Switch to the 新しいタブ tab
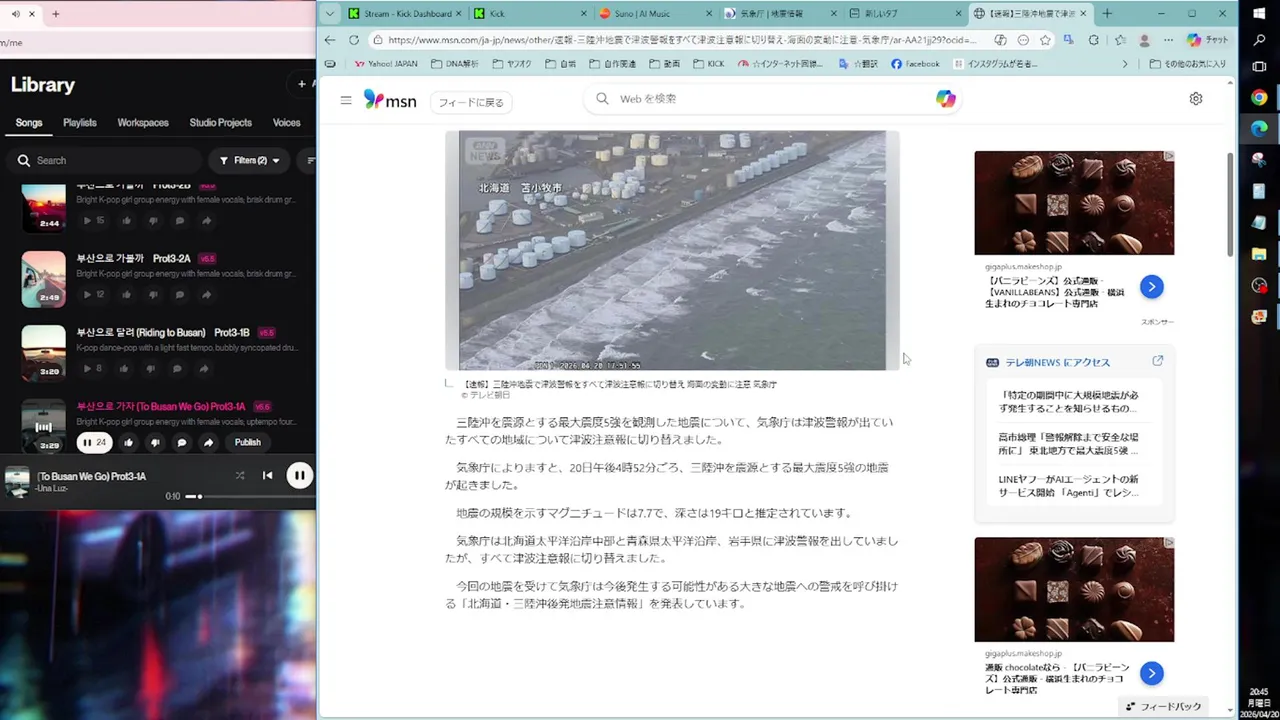The width and height of the screenshot is (1280, 720). coord(903,14)
